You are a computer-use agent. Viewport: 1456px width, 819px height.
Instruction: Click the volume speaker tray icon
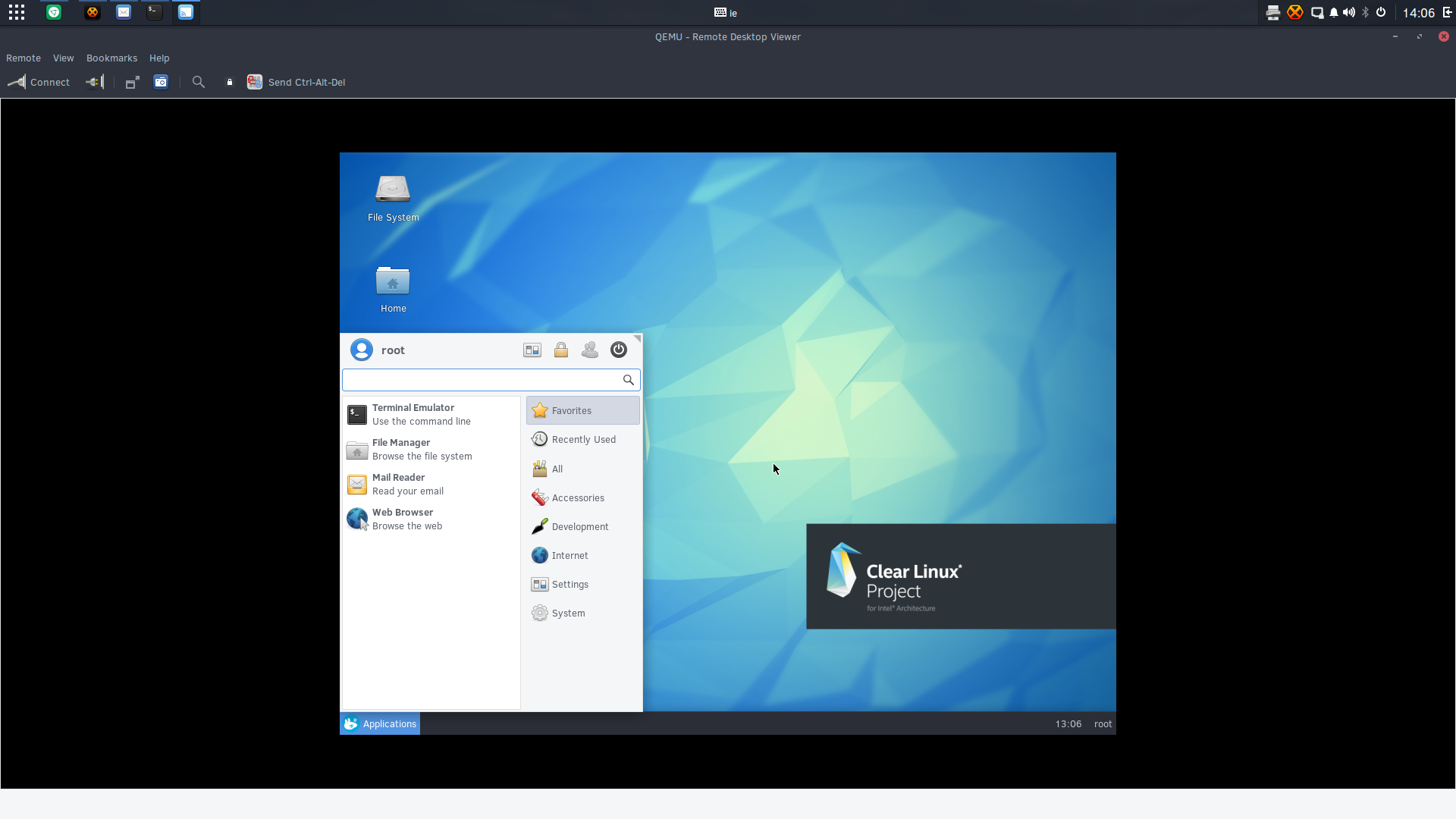tap(1349, 12)
